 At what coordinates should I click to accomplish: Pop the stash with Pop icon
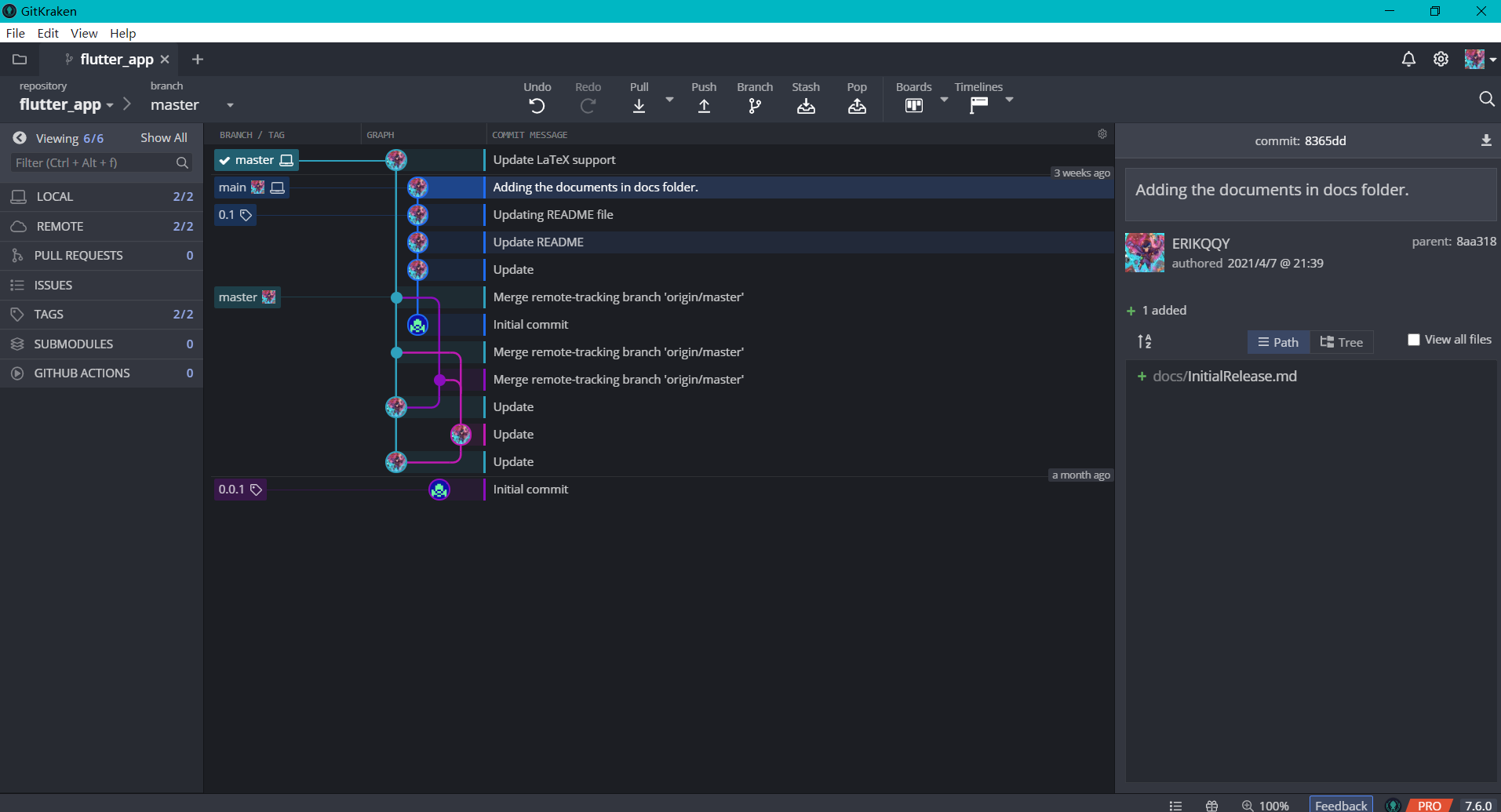tap(857, 106)
